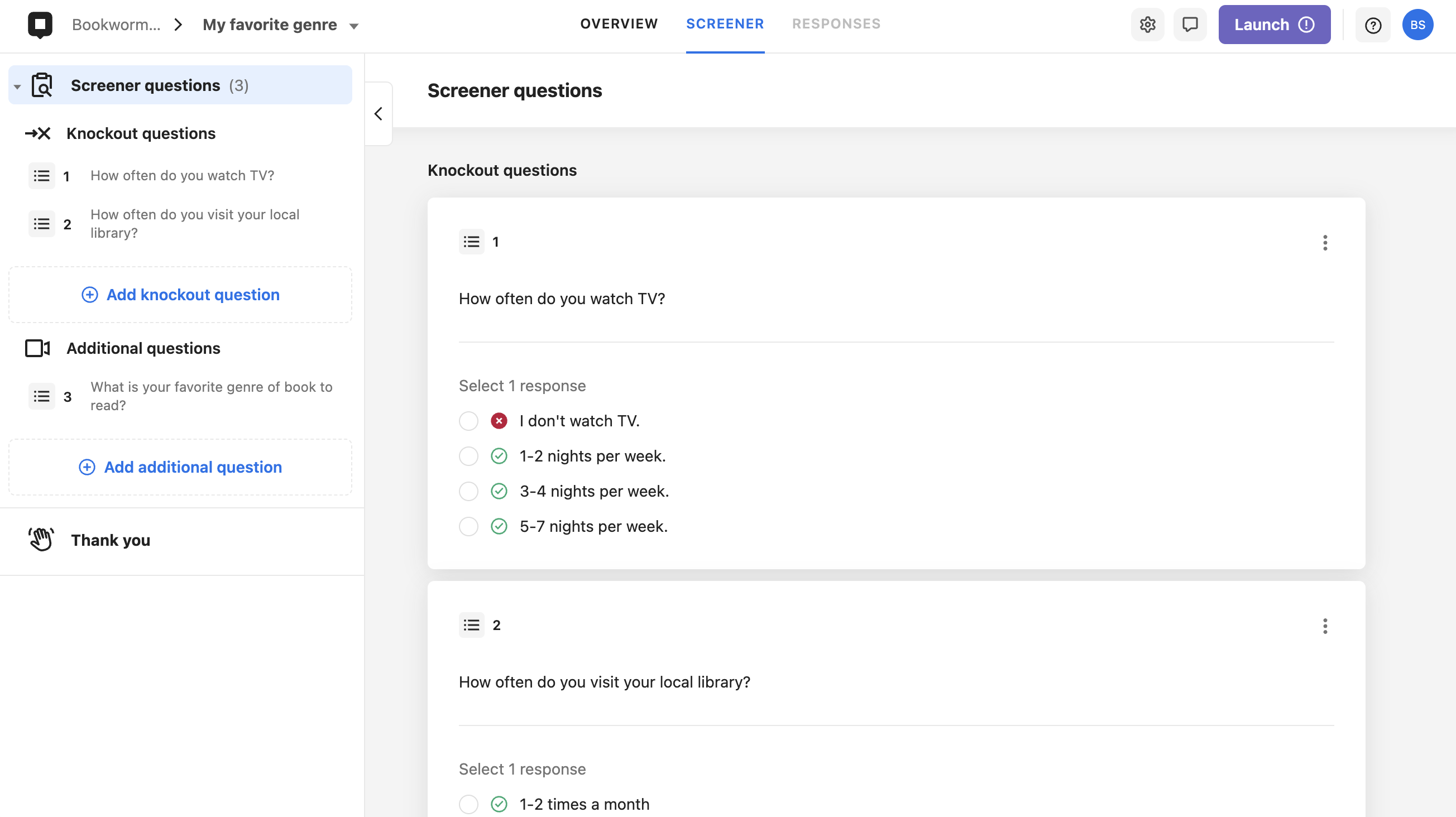The image size is (1456, 817).
Task: Click the plus icon in Add knockout question
Action: pos(90,295)
